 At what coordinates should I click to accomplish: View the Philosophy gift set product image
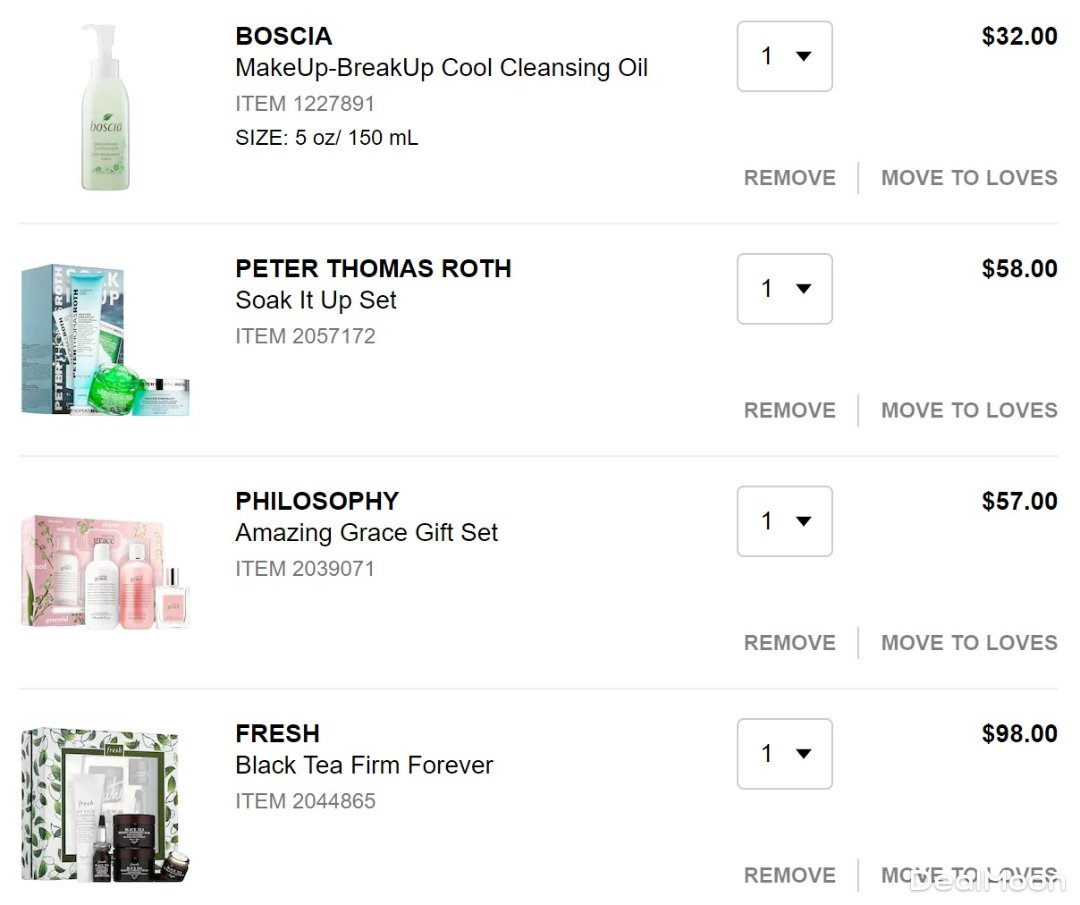pyautogui.click(x=104, y=572)
